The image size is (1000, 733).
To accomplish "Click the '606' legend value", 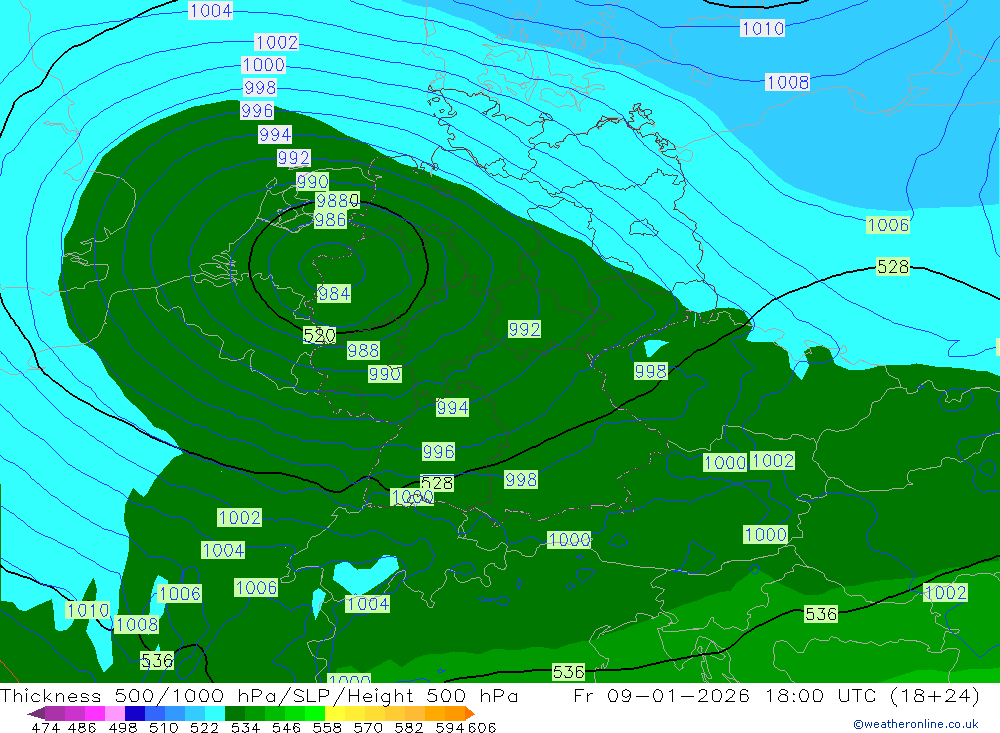I will [x=482, y=727].
